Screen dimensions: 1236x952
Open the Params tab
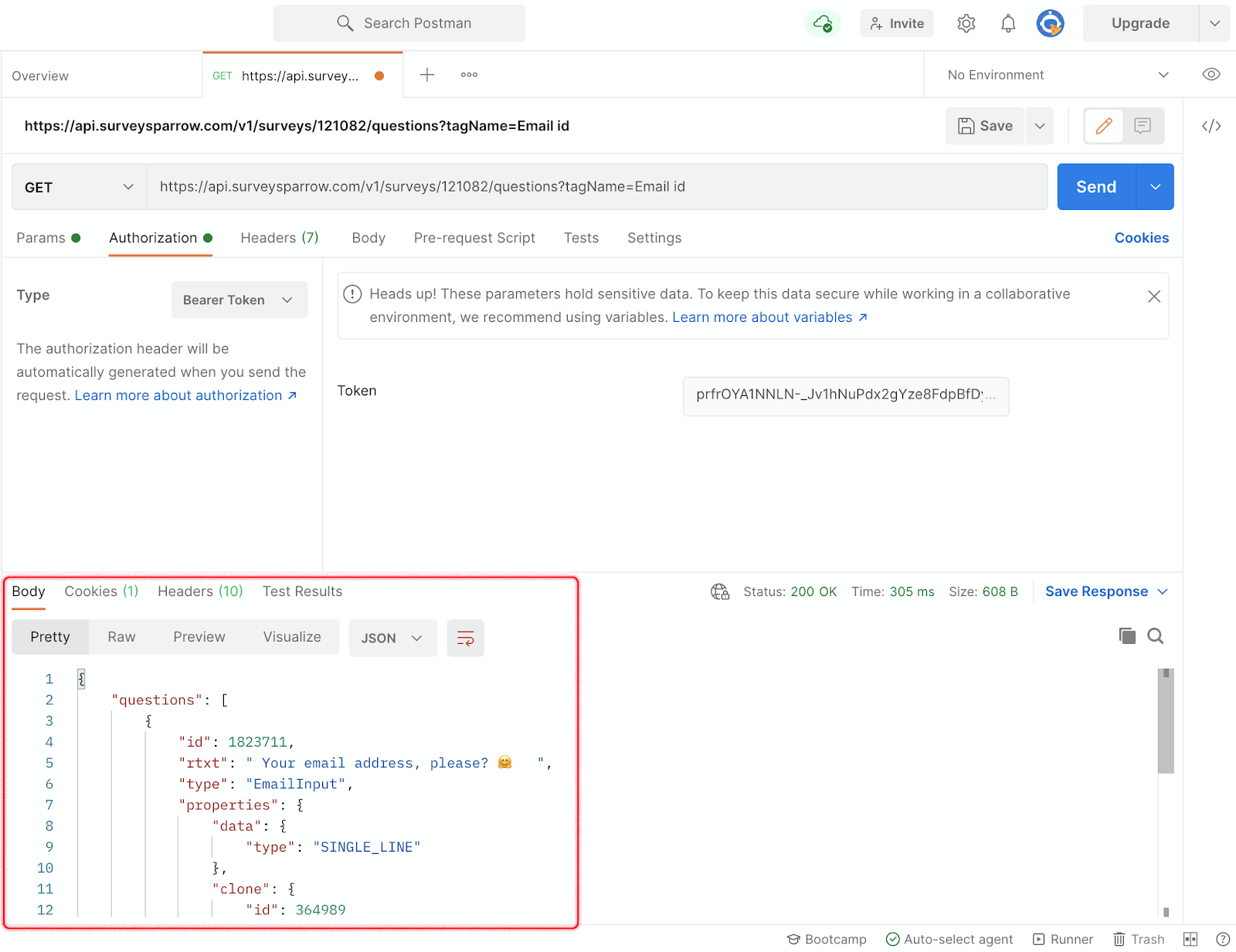click(48, 238)
